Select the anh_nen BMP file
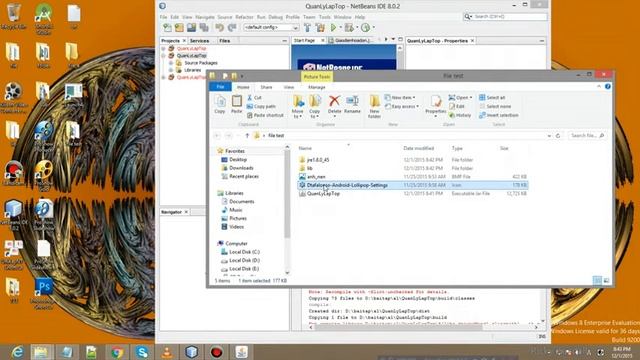 [x=316, y=177]
